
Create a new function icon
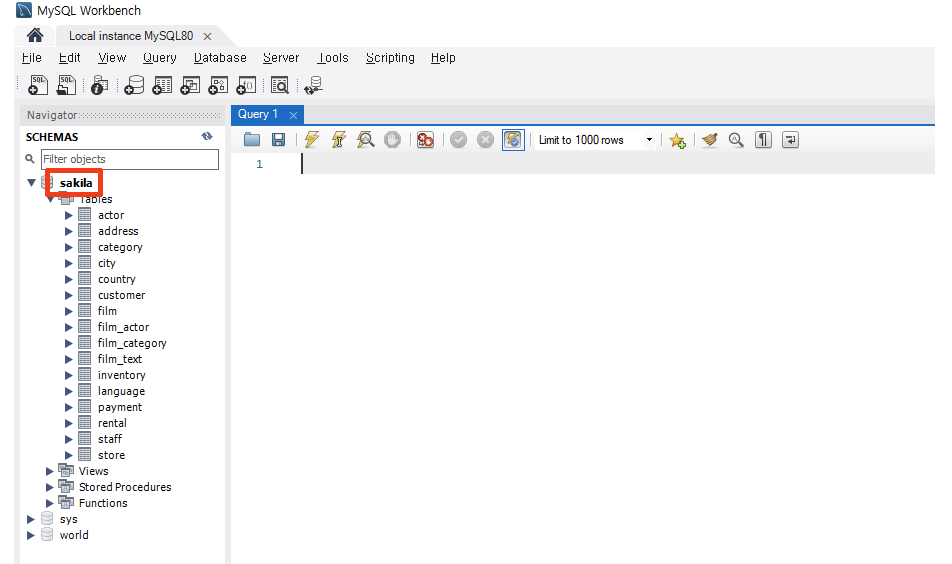click(x=246, y=85)
